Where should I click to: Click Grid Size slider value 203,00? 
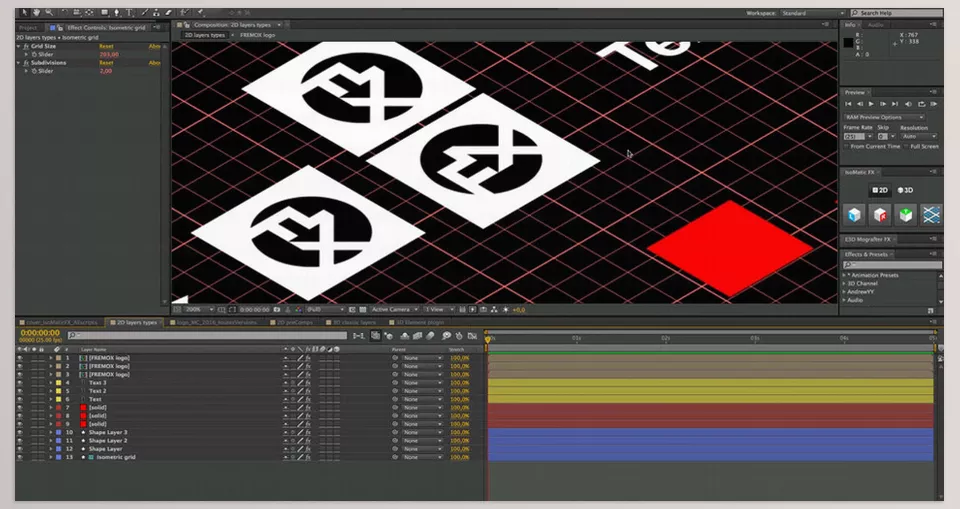(x=109, y=55)
